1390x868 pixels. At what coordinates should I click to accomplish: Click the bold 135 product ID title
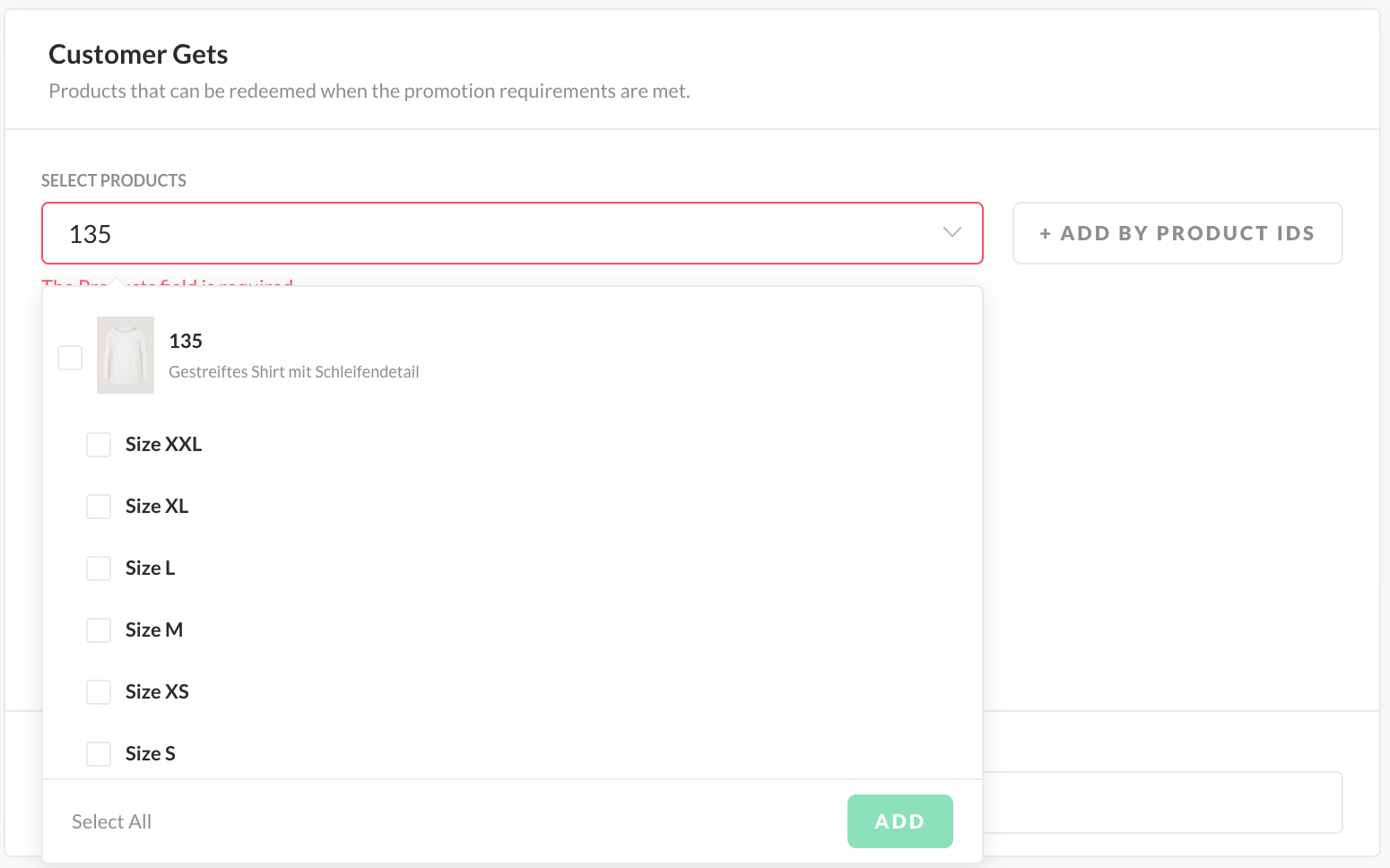186,341
